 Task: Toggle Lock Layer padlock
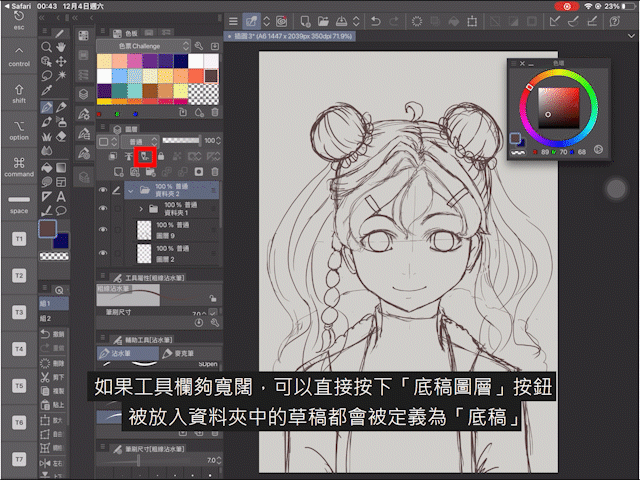coord(161,156)
